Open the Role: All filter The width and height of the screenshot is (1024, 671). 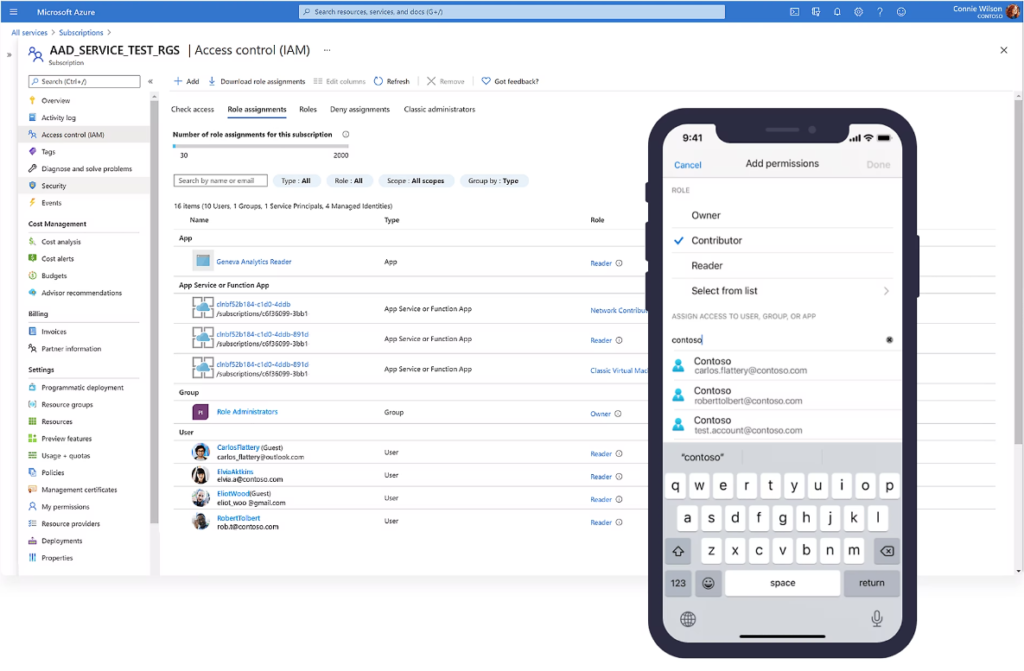(x=351, y=180)
